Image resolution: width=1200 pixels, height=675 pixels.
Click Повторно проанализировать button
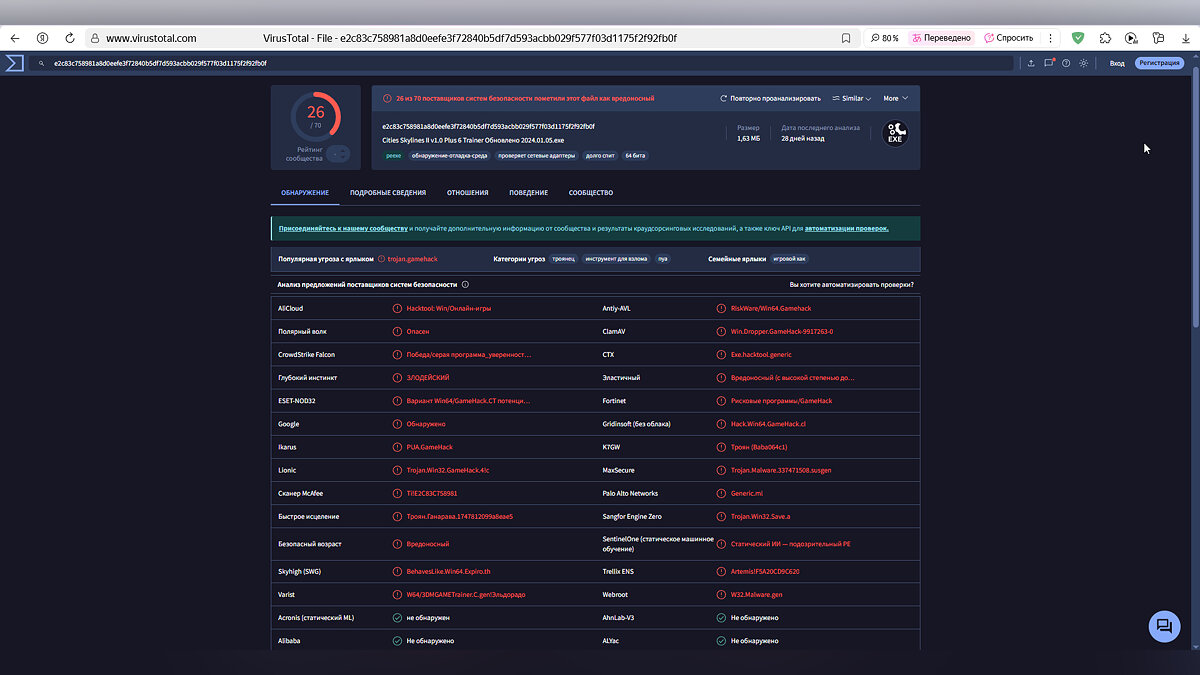(x=770, y=99)
